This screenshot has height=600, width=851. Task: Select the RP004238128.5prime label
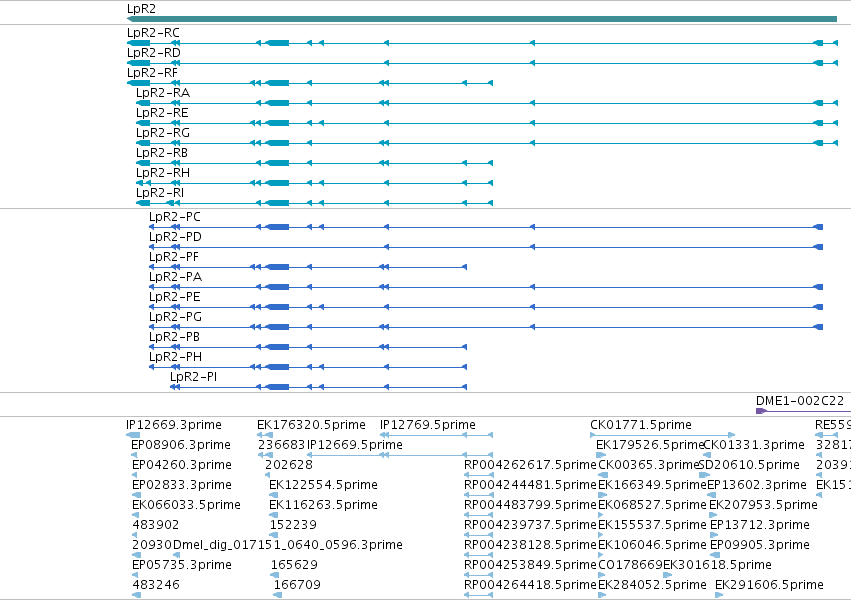point(530,546)
